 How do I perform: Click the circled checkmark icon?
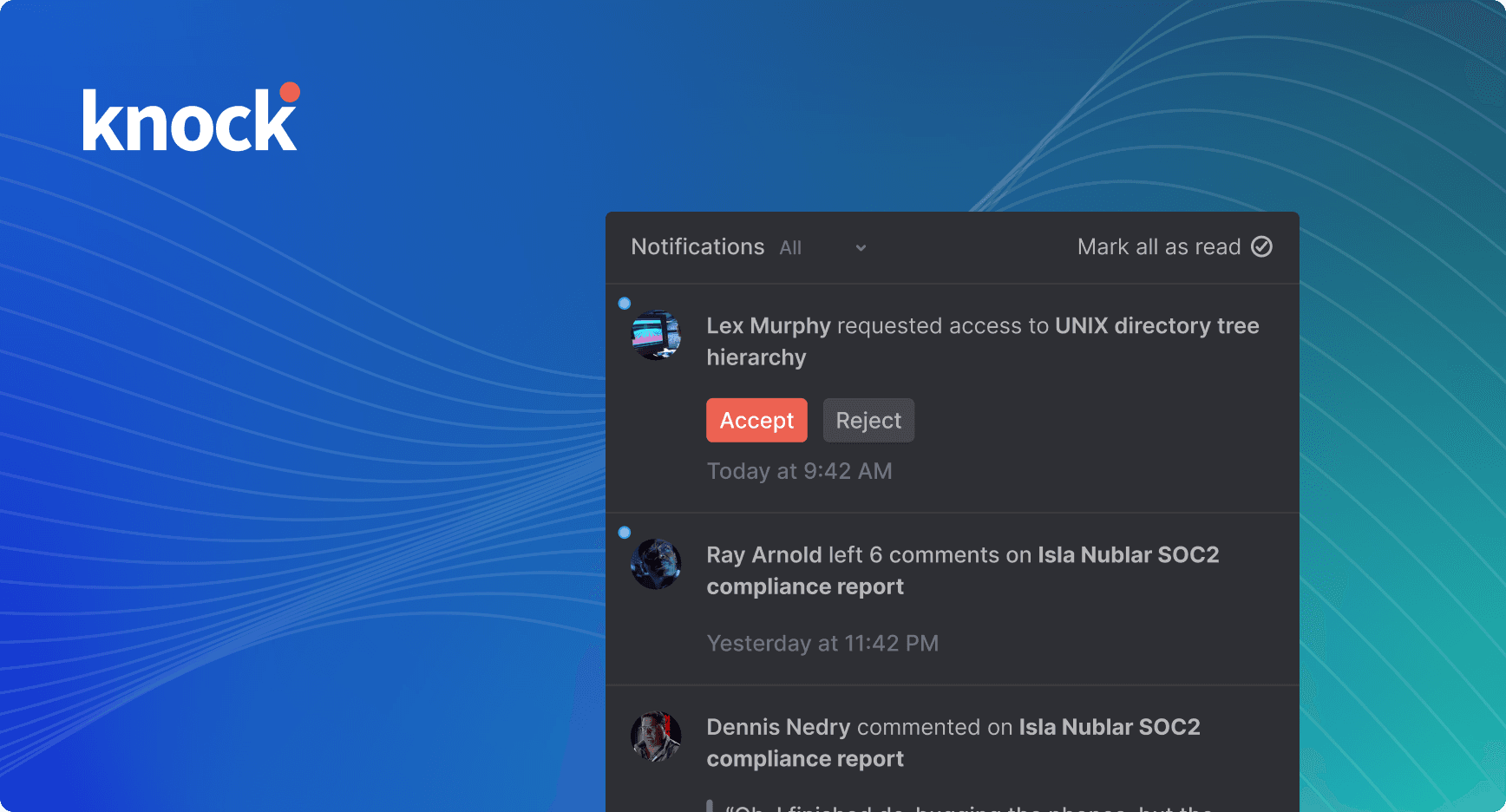1261,247
